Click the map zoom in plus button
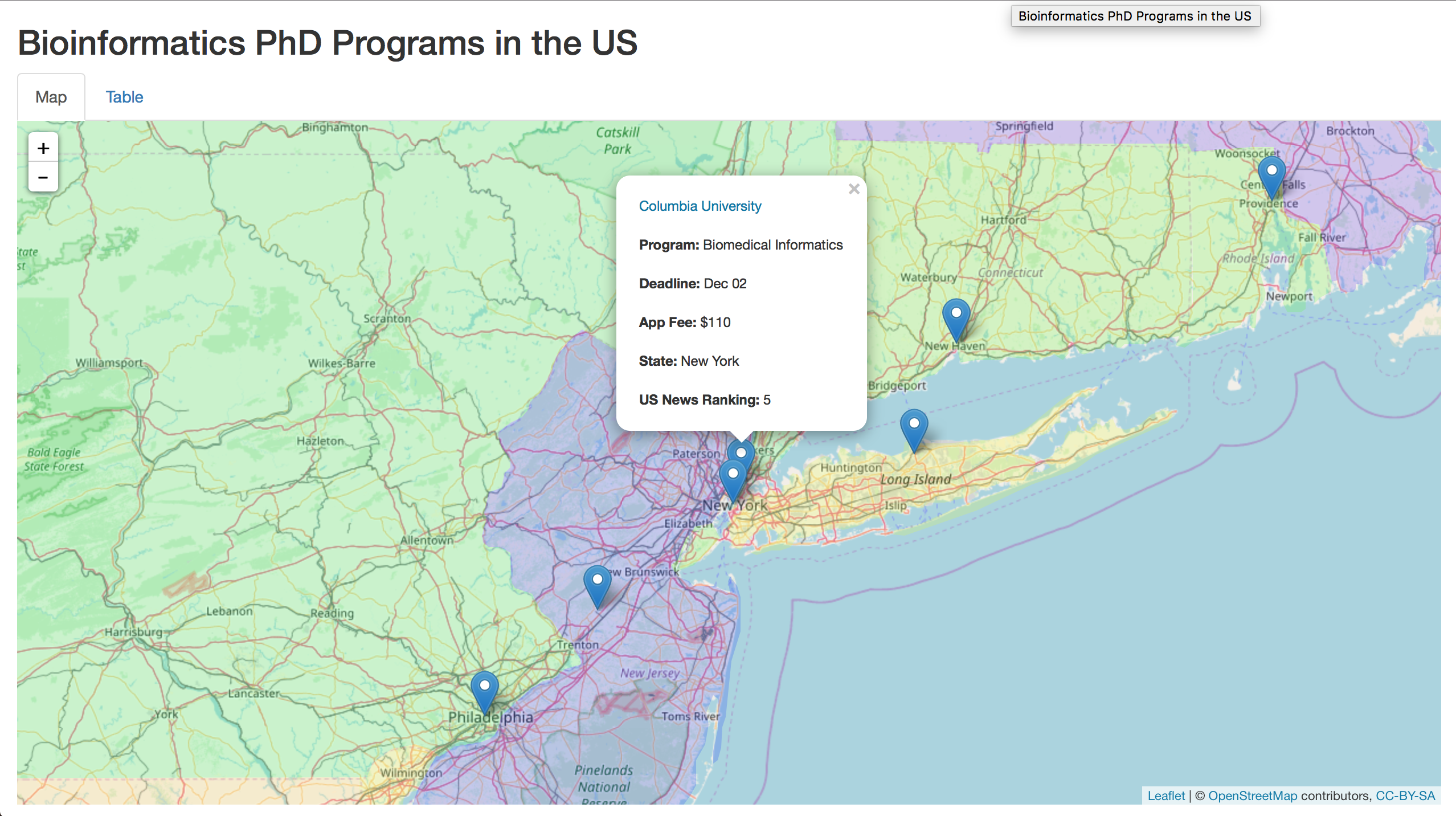This screenshot has width=1456, height=816. click(x=43, y=149)
